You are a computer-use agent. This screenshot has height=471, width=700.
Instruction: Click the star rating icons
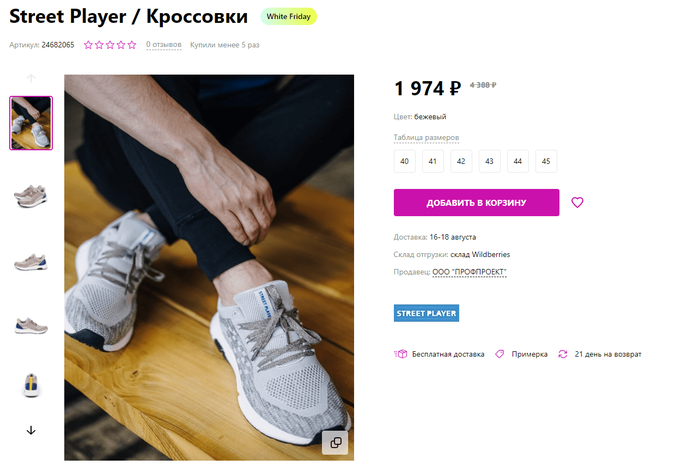click(x=110, y=45)
